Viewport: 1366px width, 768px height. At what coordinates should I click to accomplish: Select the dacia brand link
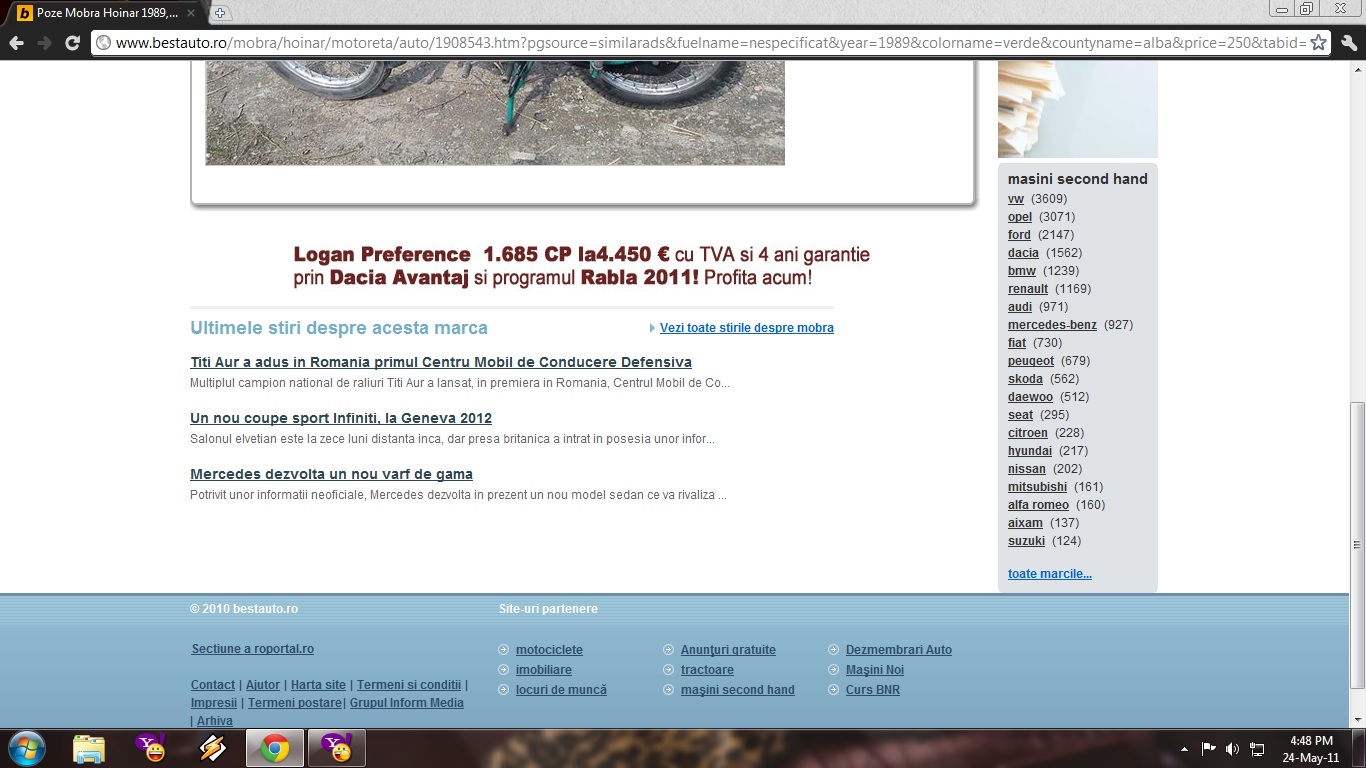1023,253
